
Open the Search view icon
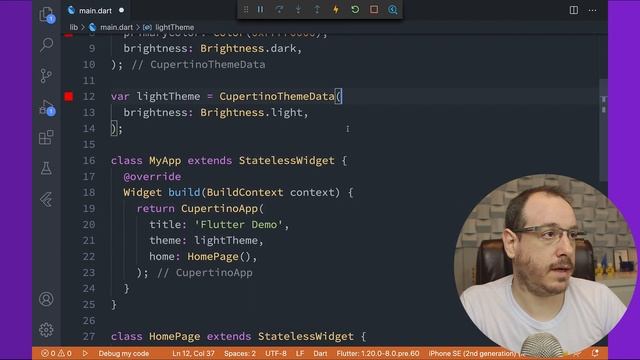(x=47, y=44)
